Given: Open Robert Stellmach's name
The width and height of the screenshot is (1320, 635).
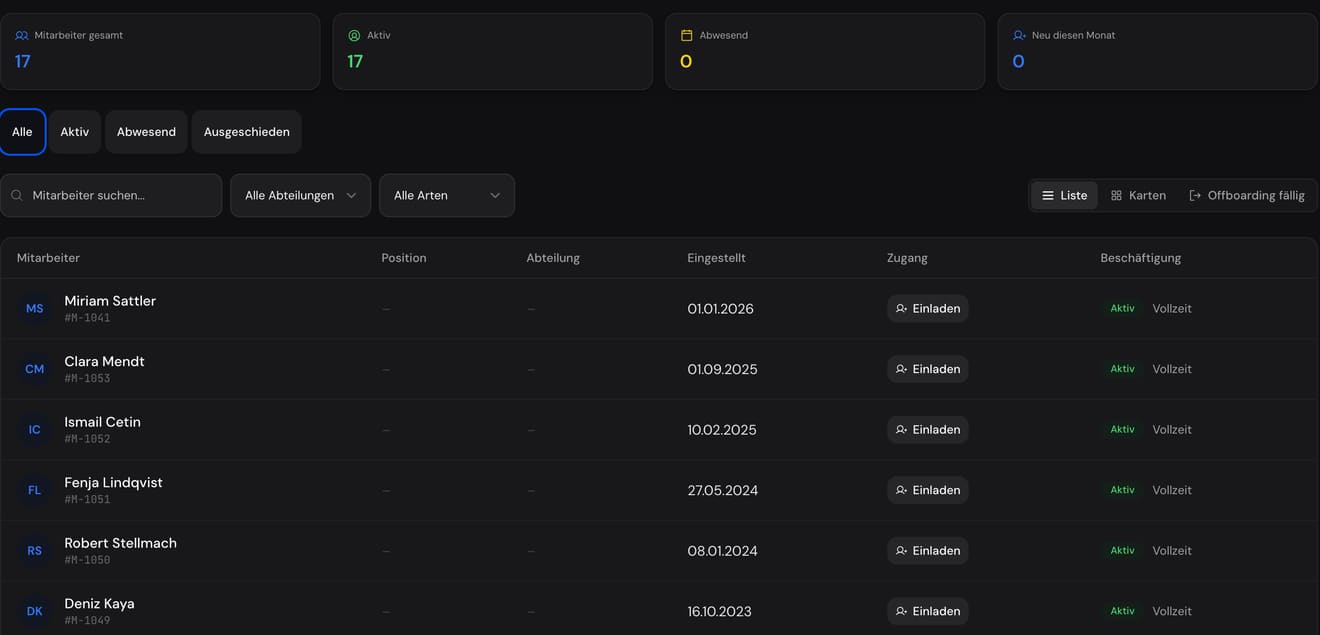Looking at the screenshot, I should click(120, 543).
